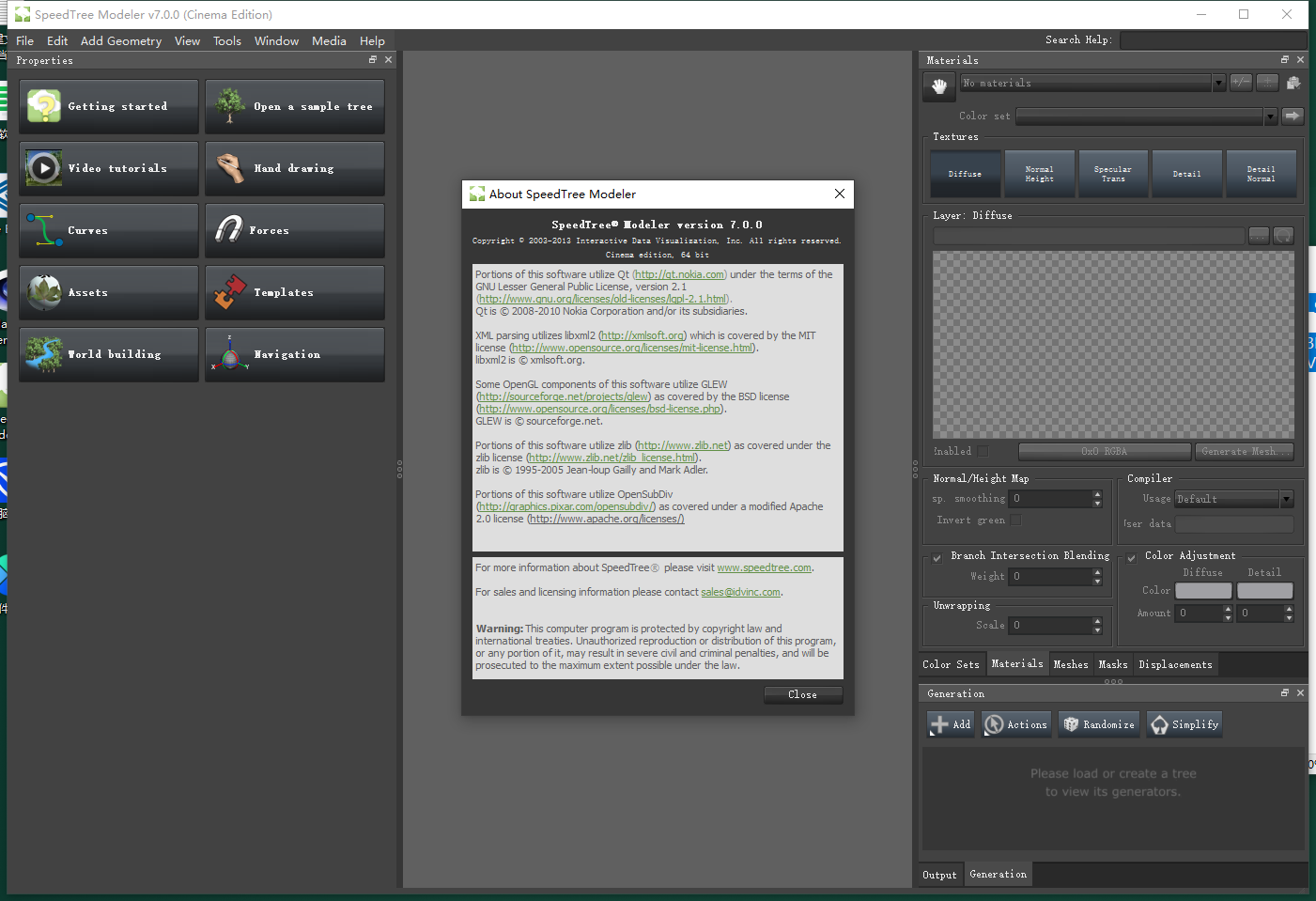Screen dimensions: 1316x901
Task: Toggle the Invert green checkbox
Action: point(1015,520)
